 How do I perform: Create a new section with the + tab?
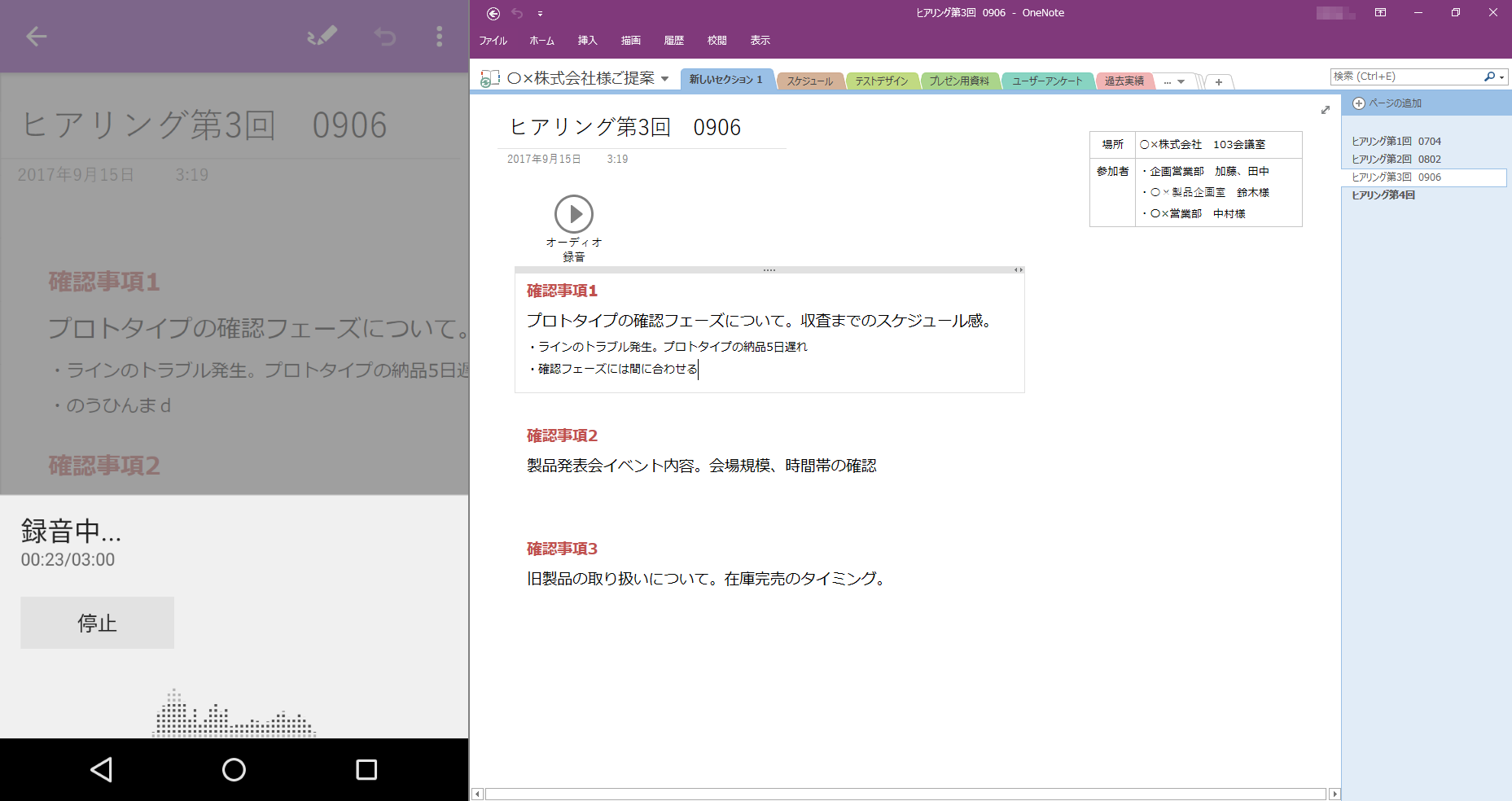tap(1218, 81)
